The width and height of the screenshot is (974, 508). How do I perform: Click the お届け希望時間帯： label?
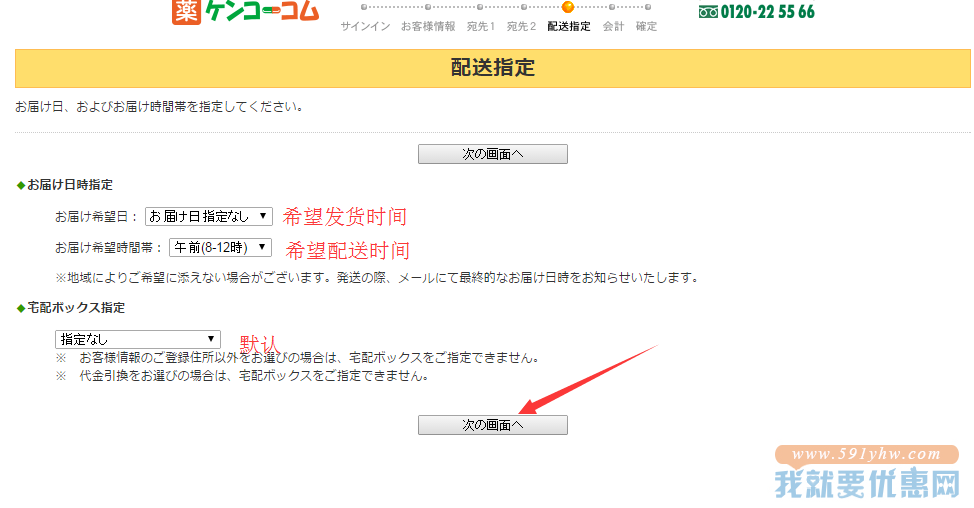click(x=109, y=248)
